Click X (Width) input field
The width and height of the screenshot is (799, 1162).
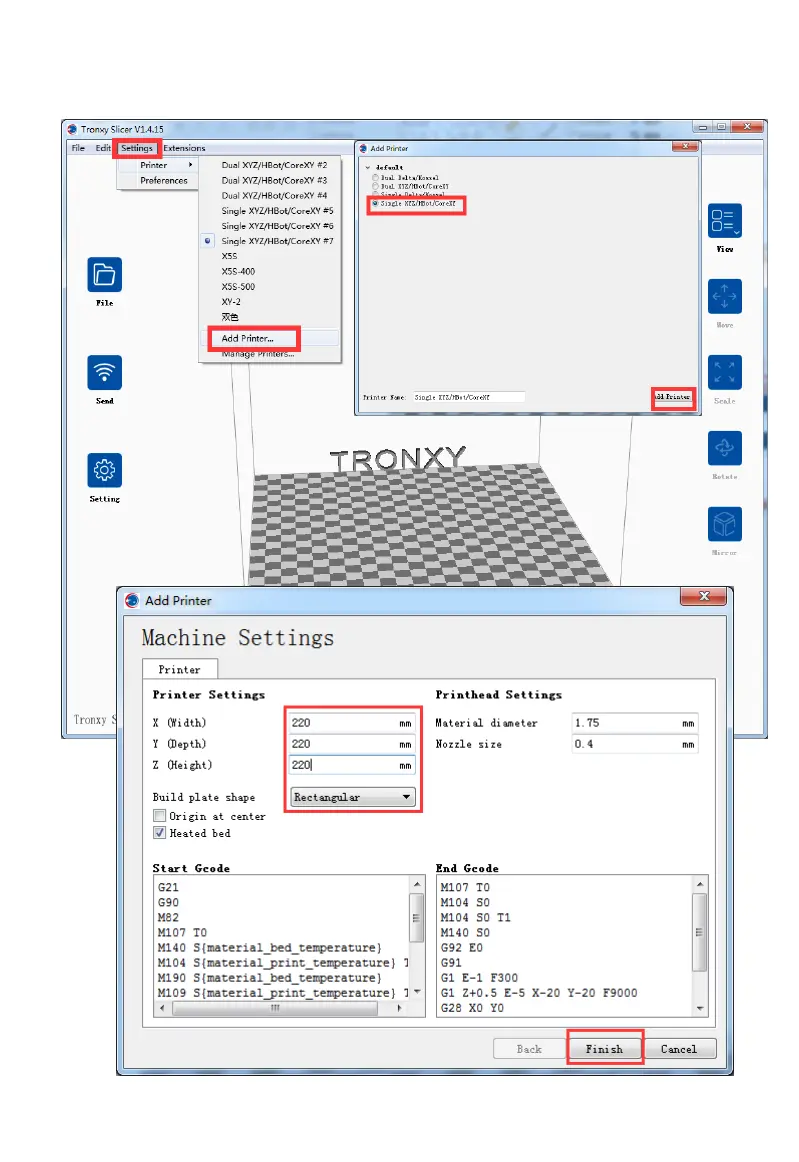[x=351, y=723]
